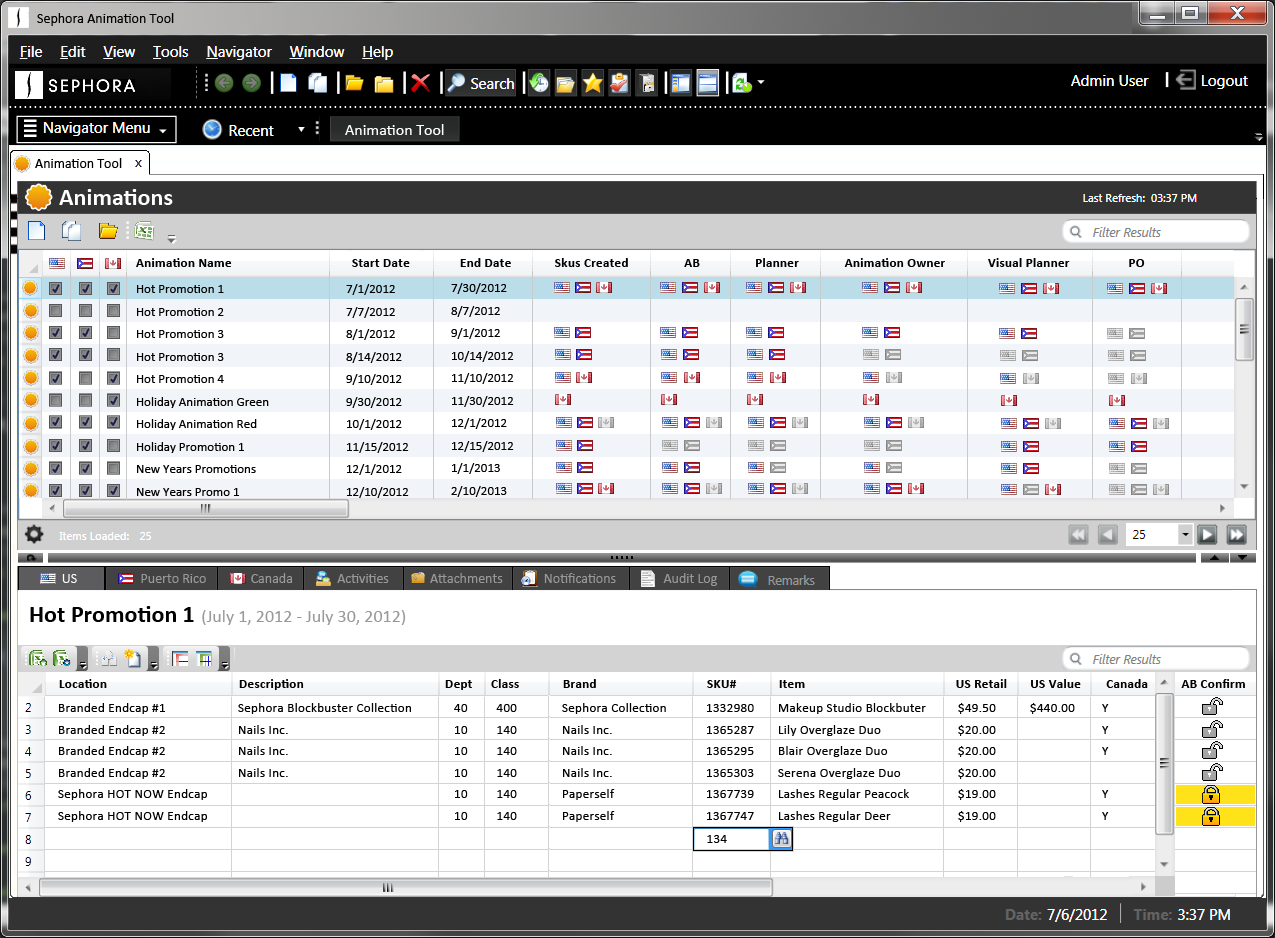Expand Animations toolbar overflow arrow
Screen dimensions: 1275x938
point(171,238)
